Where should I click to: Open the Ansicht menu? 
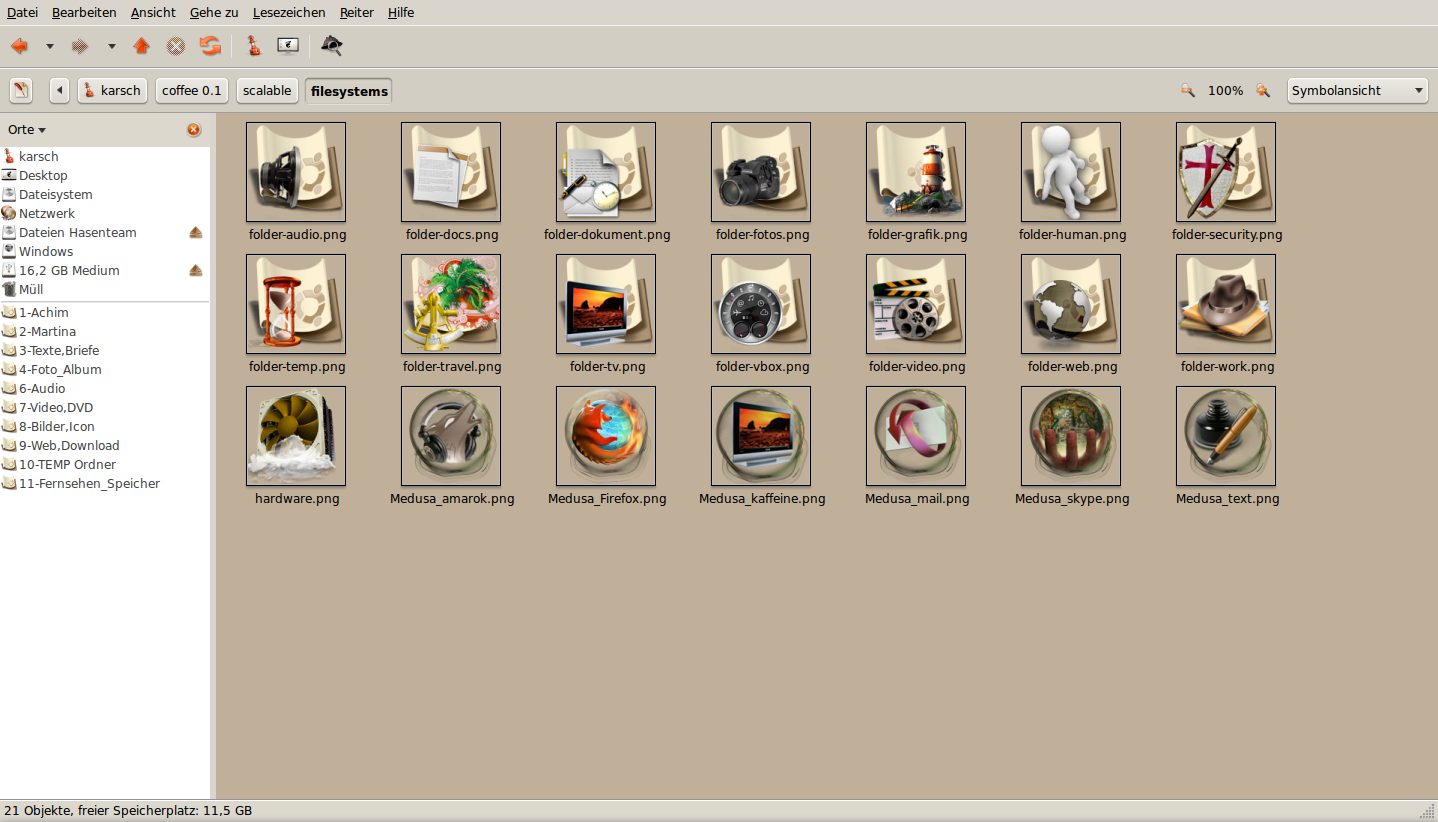tap(153, 13)
